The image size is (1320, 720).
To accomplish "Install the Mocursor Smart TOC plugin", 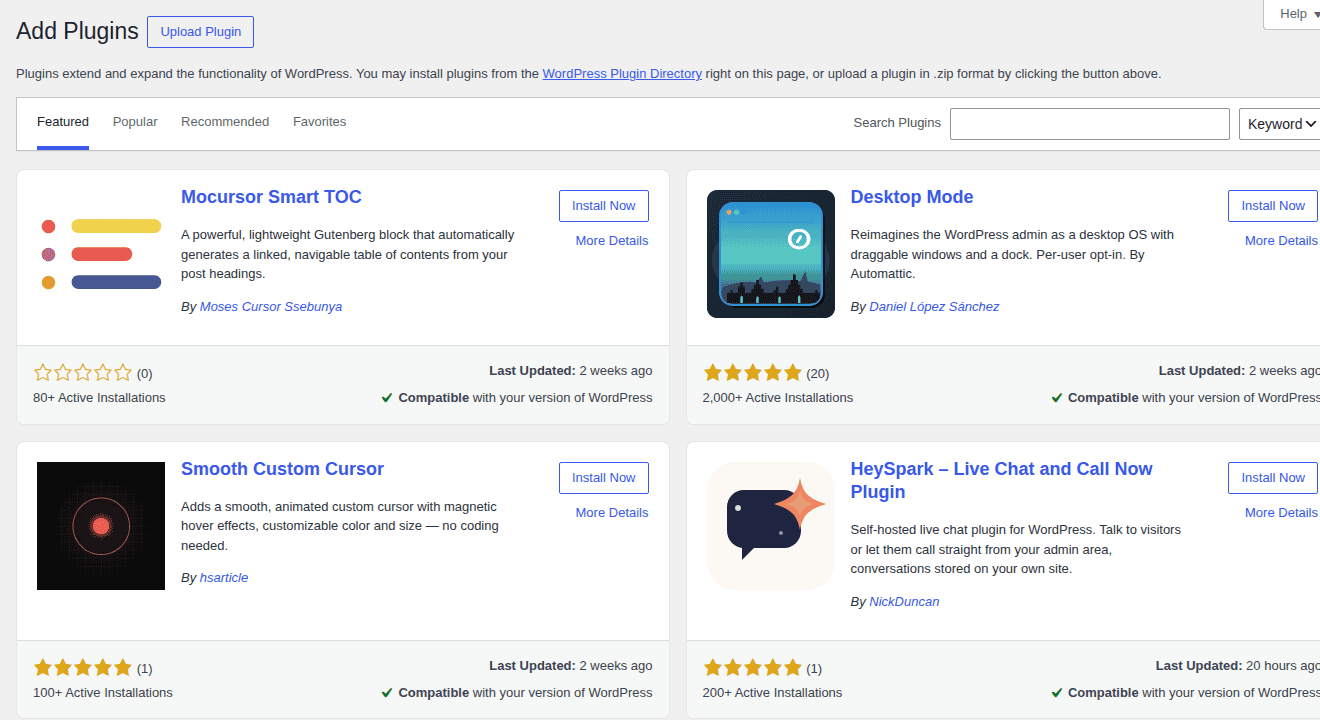I will click(x=604, y=206).
